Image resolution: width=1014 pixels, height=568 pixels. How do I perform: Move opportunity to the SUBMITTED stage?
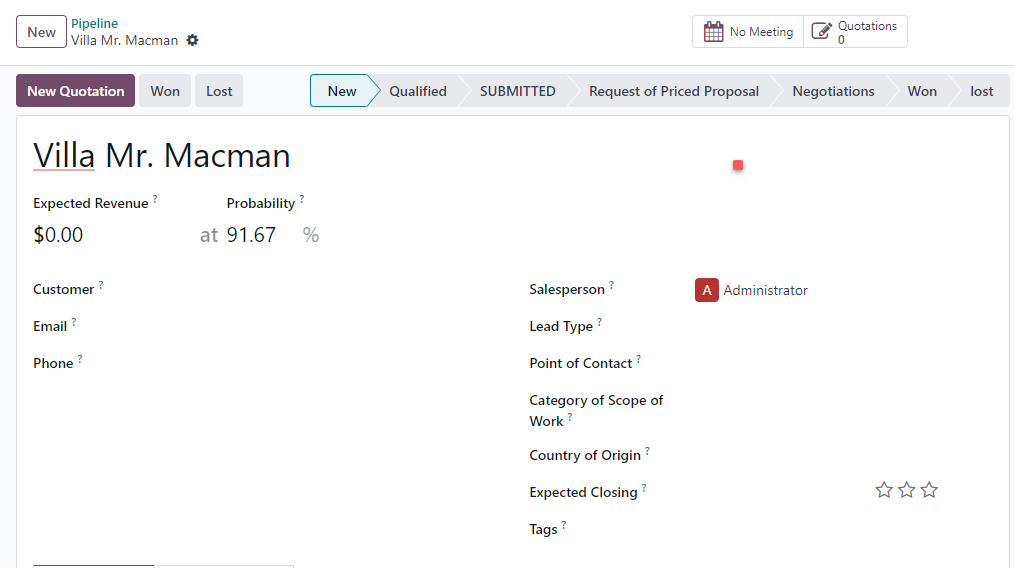[517, 91]
